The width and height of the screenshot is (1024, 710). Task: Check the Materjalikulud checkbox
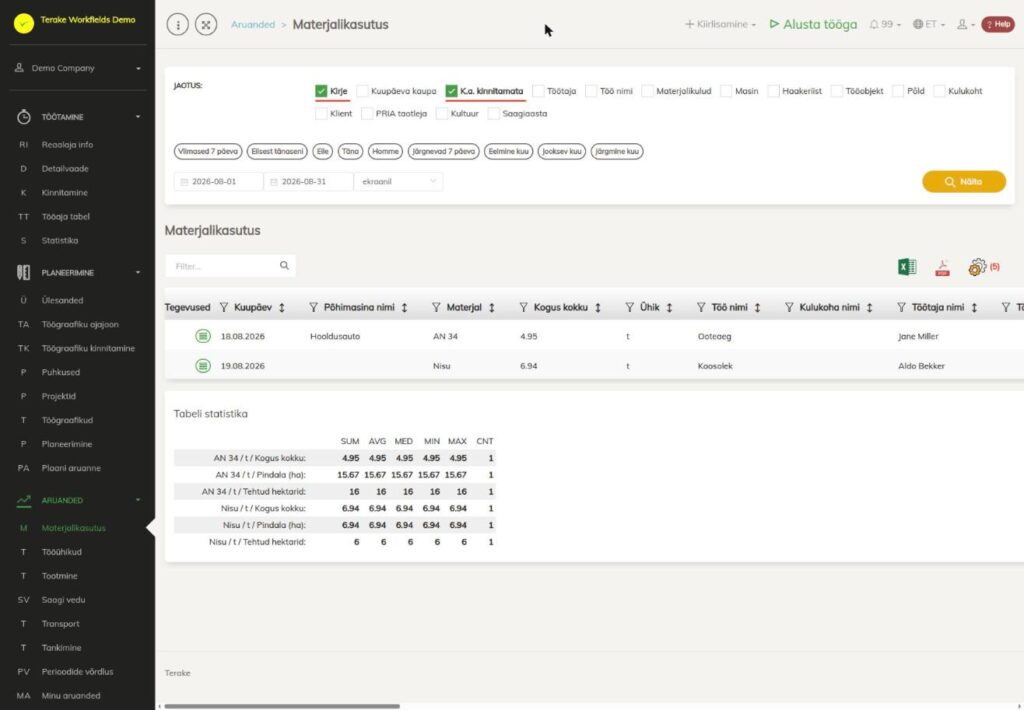647,91
